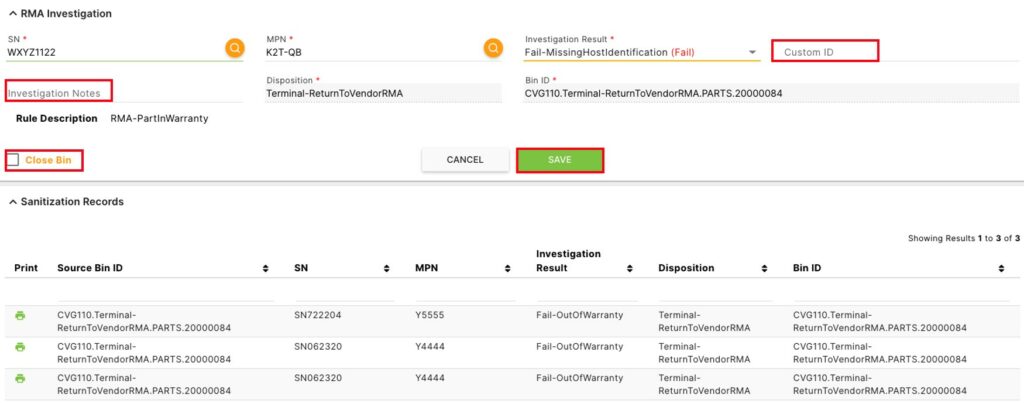Collapse the RMA Investigation section
Screen dimensions: 1024x403
12,14
